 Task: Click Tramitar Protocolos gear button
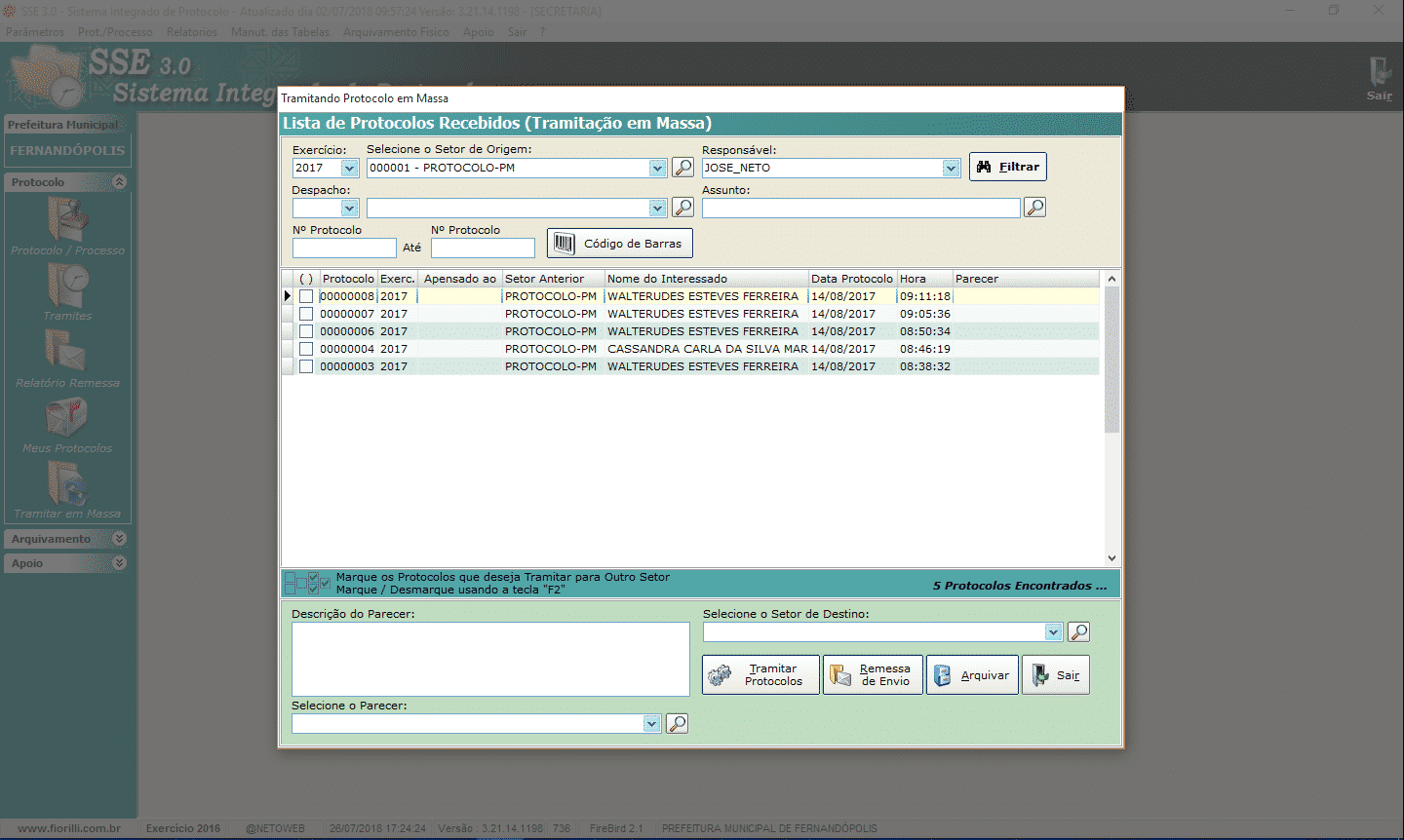[x=760, y=675]
